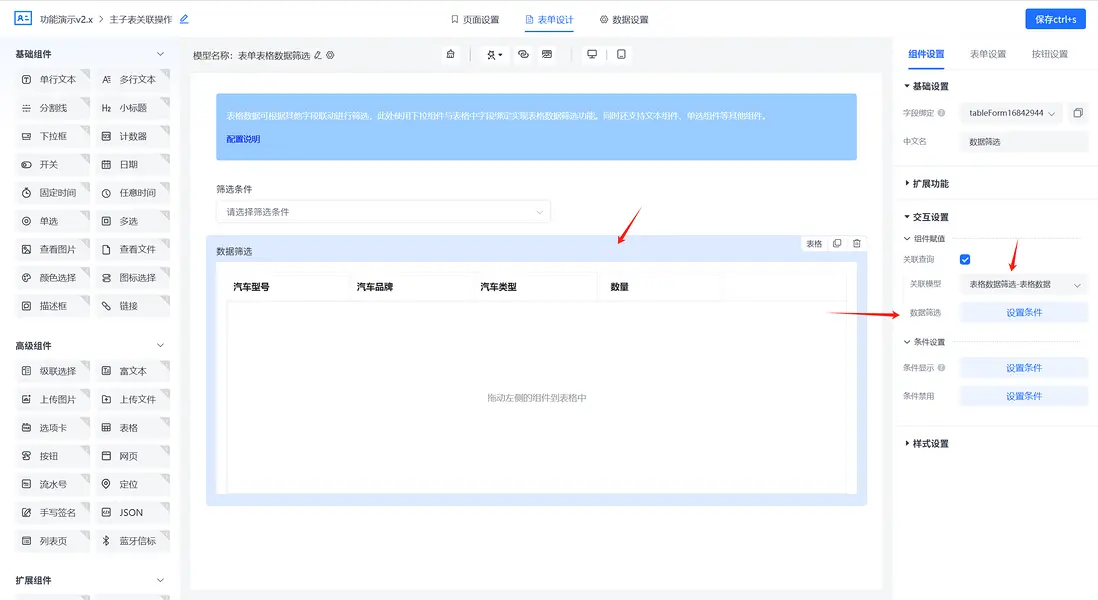Open the 组件设置 panel tab
The image size is (1098, 600).
pos(926,54)
